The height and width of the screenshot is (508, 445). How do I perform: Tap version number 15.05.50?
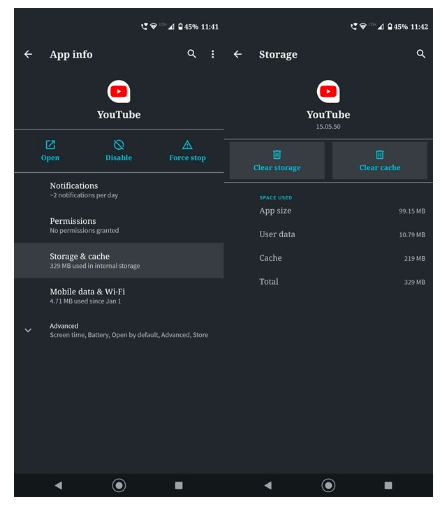click(x=328, y=127)
